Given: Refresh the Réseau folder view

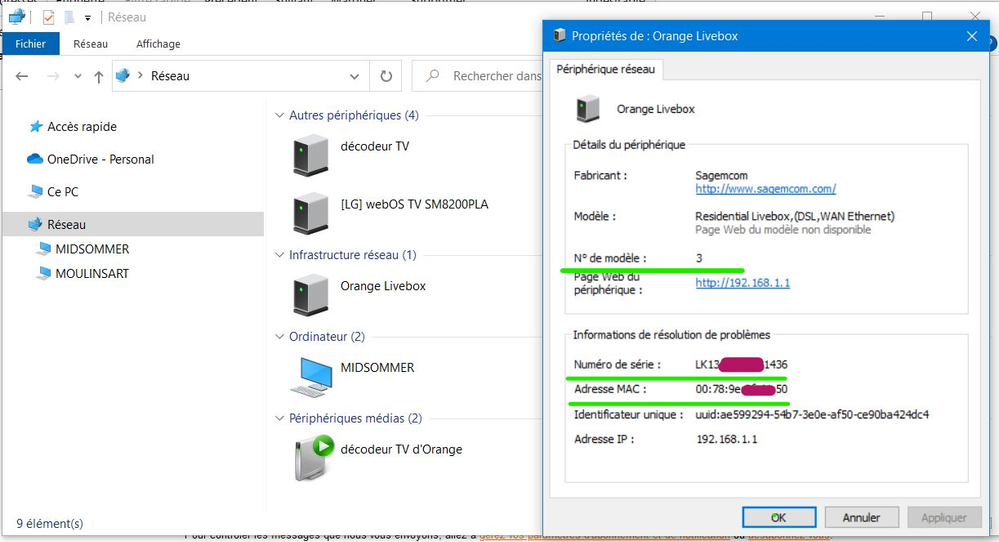Looking at the screenshot, I should click(386, 76).
